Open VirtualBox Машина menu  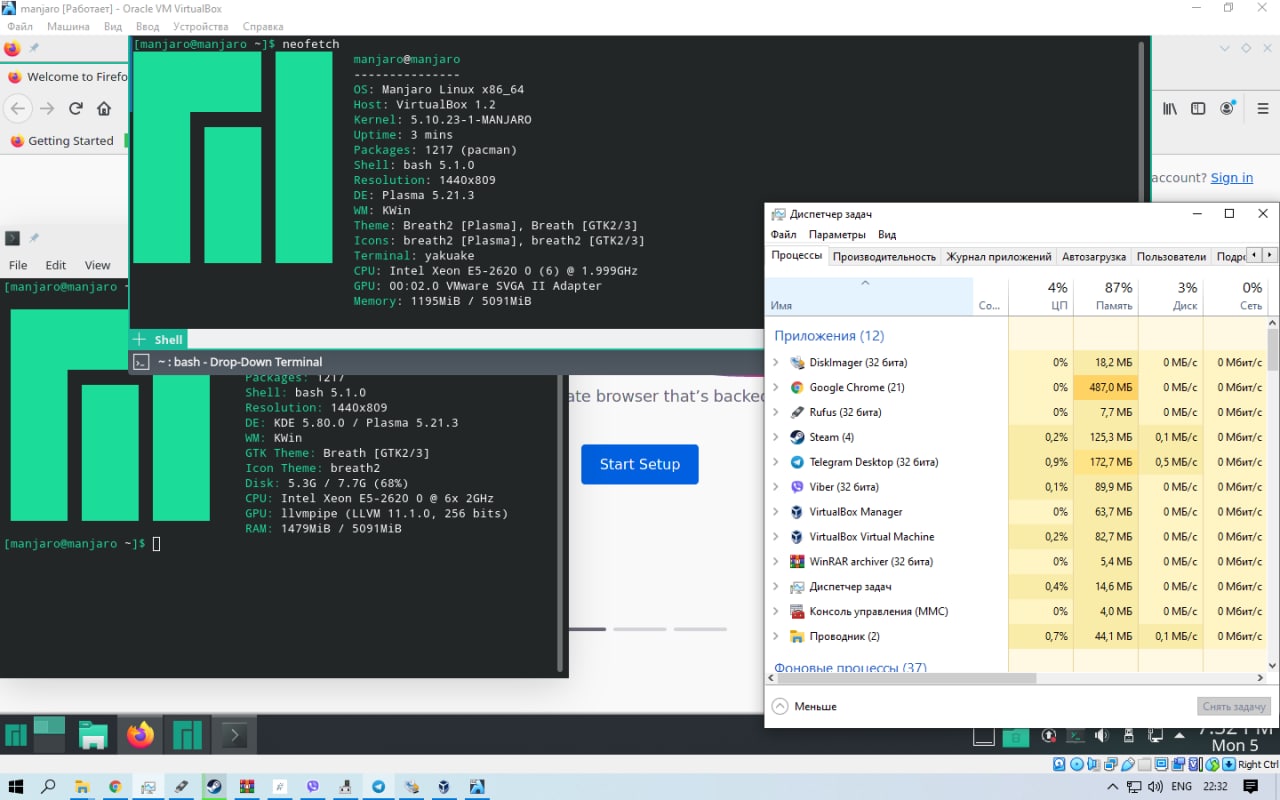pyautogui.click(x=68, y=26)
